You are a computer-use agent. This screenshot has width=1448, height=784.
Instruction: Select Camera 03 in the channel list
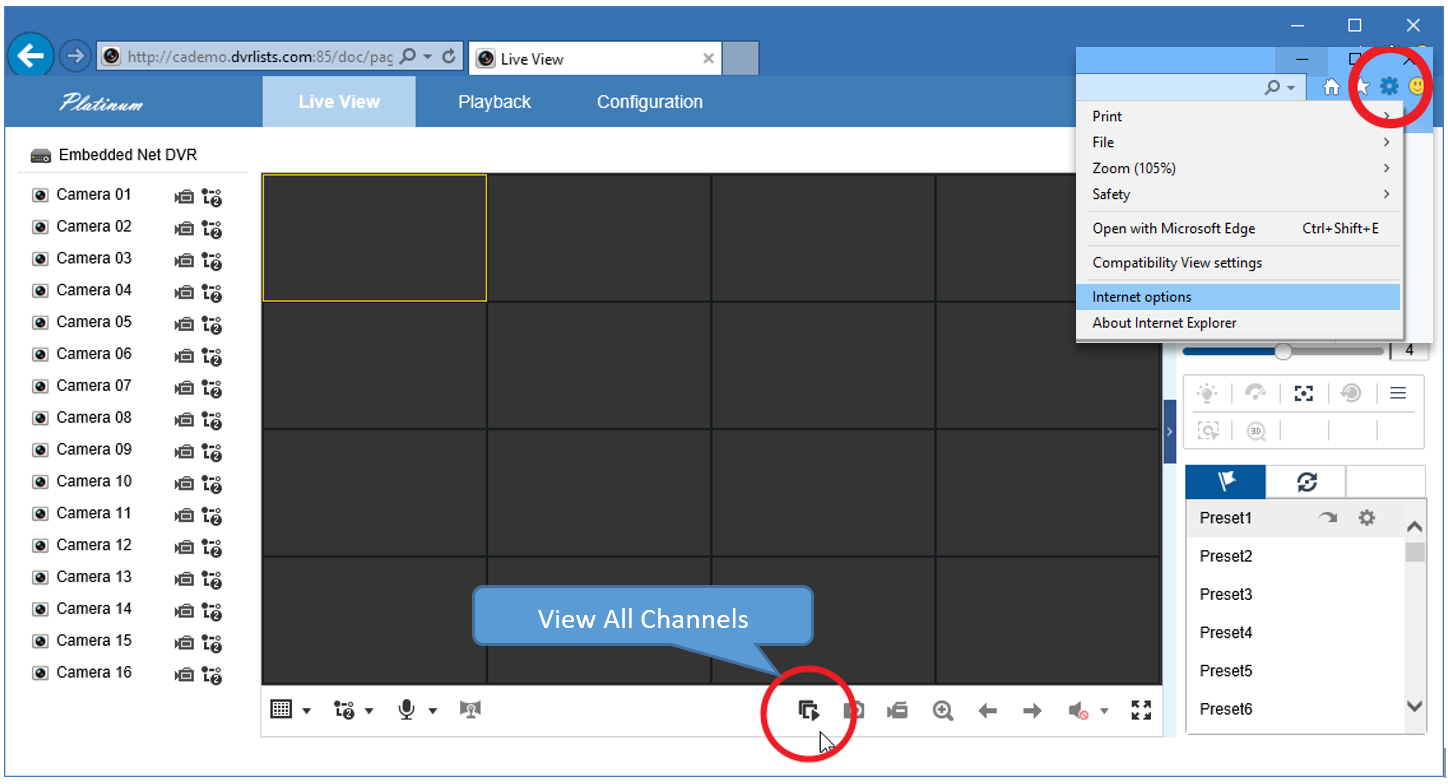click(x=93, y=258)
